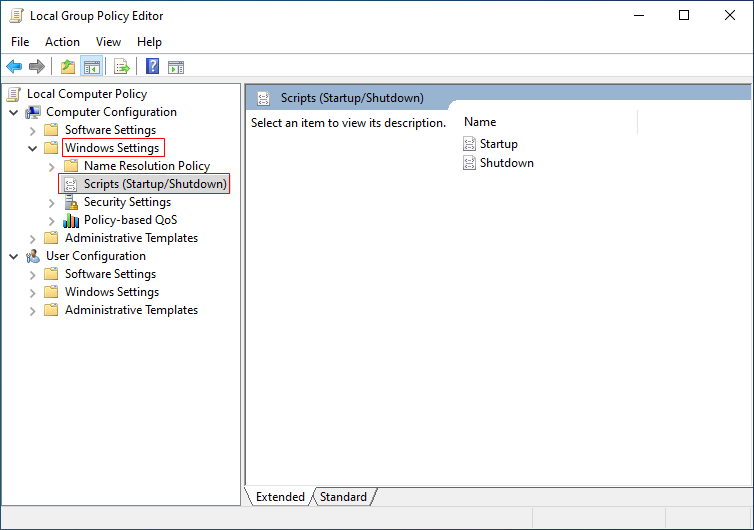Collapse the Computer Configuration node
Image resolution: width=754 pixels, height=530 pixels.
point(14,113)
